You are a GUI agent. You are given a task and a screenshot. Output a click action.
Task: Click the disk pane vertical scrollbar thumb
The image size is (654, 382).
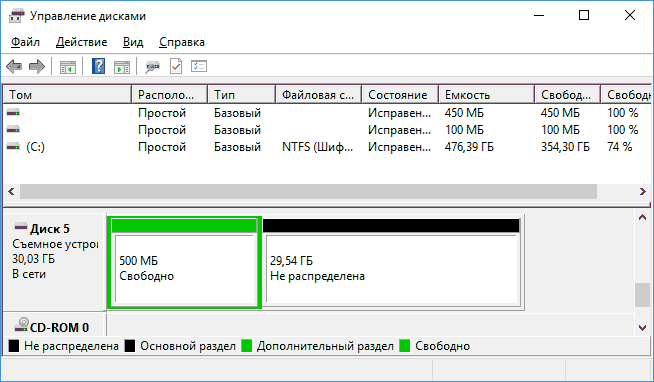(642, 295)
